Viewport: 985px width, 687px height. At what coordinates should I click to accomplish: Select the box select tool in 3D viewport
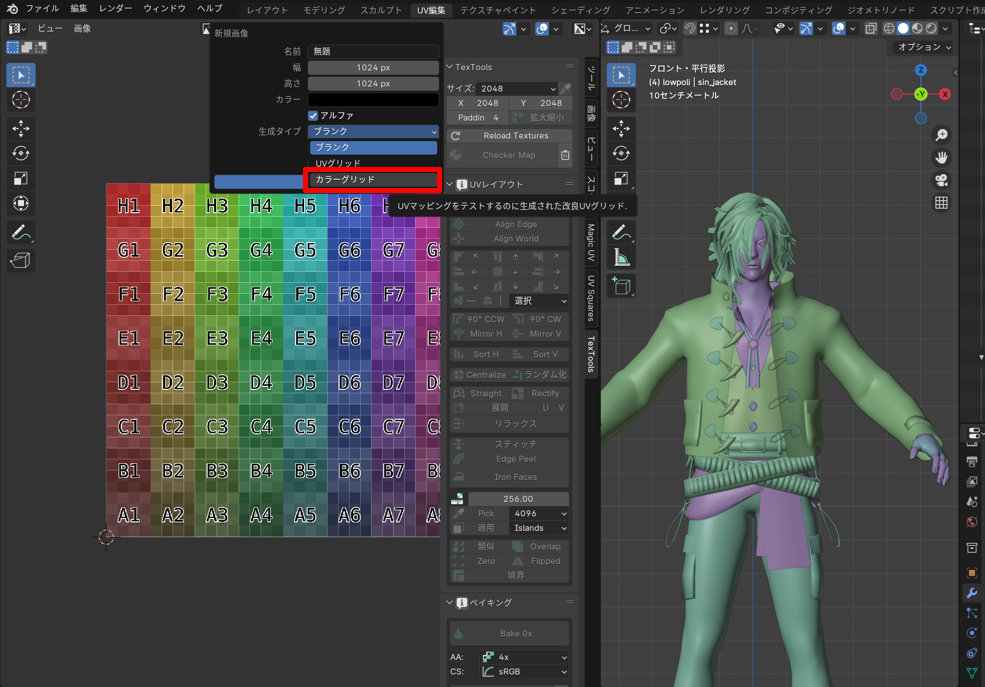click(621, 75)
